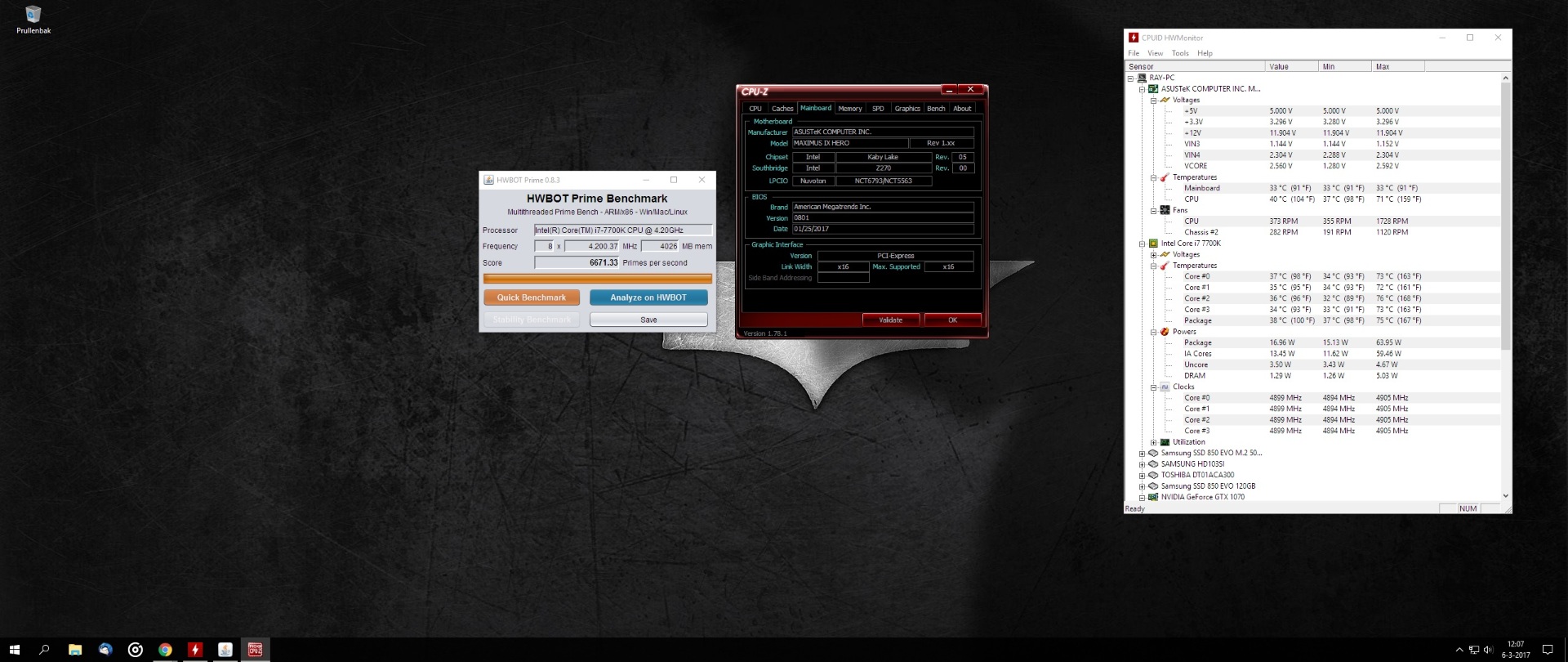Click the Value column header in HWMonitor
The height and width of the screenshot is (662, 1568).
click(x=1291, y=66)
